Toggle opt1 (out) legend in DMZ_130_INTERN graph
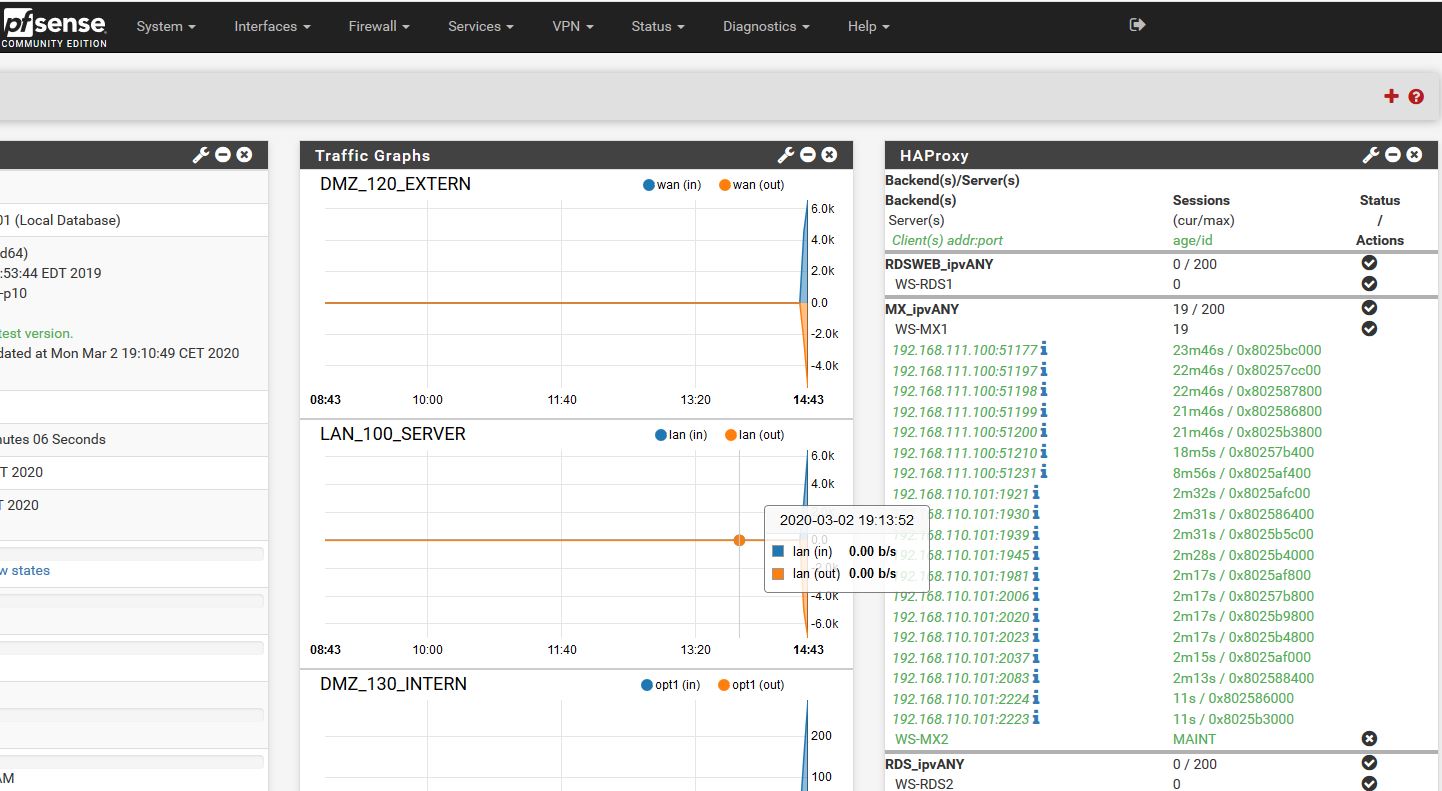 pyautogui.click(x=751, y=685)
